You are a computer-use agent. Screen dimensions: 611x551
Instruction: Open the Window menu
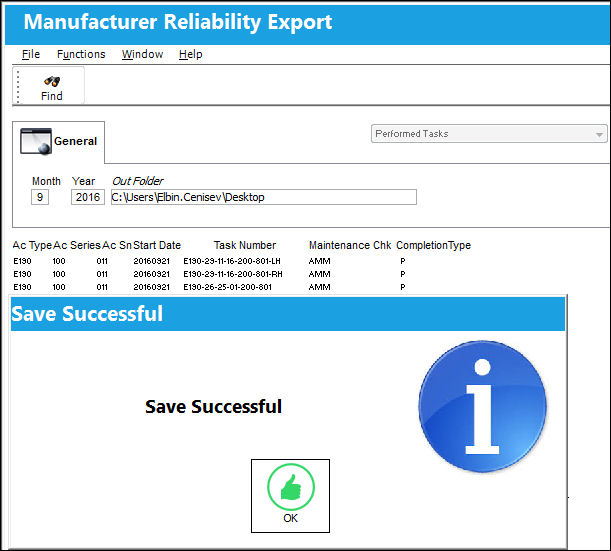[142, 54]
